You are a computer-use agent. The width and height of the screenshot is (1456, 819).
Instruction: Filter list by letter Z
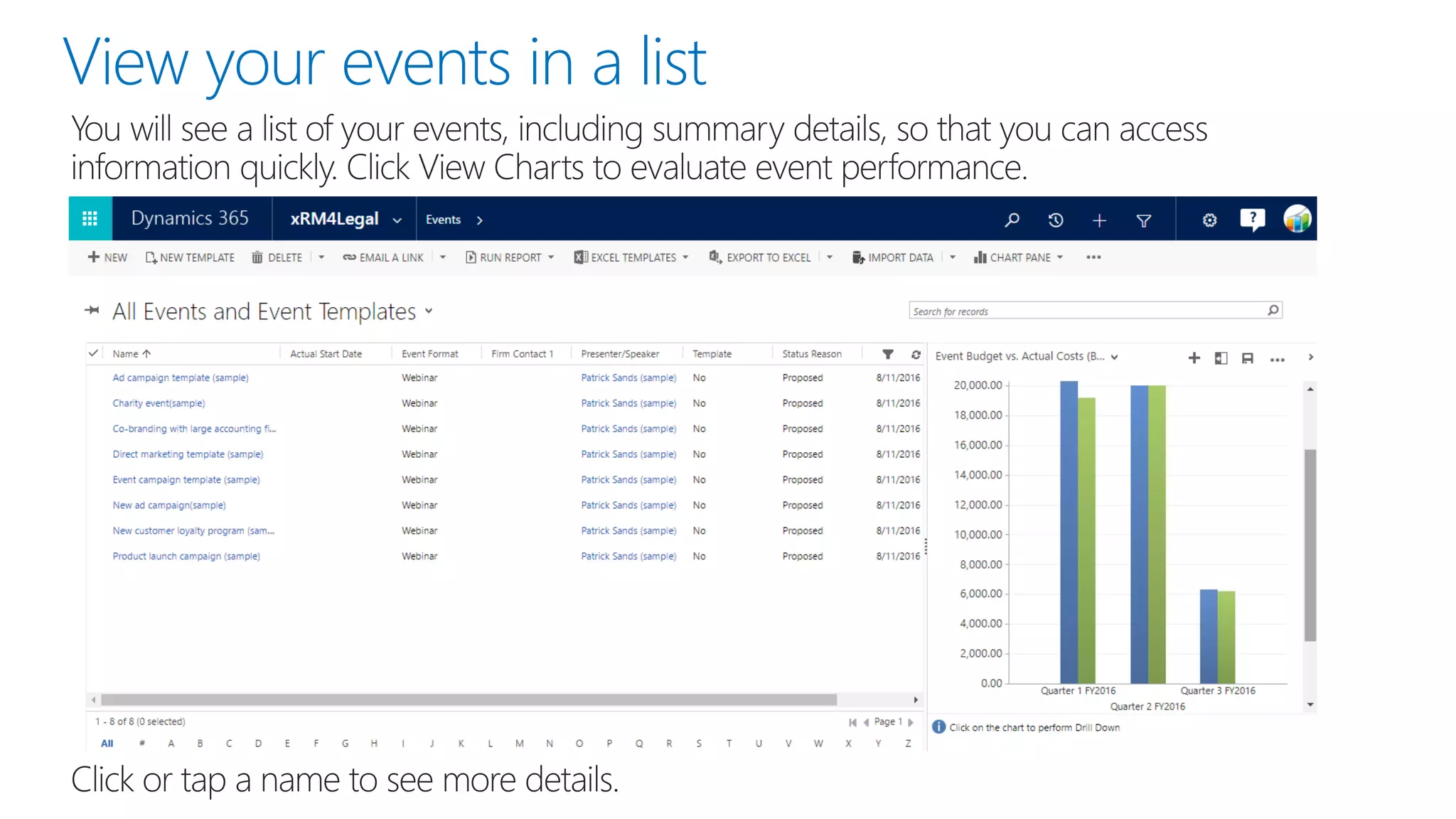click(x=908, y=744)
